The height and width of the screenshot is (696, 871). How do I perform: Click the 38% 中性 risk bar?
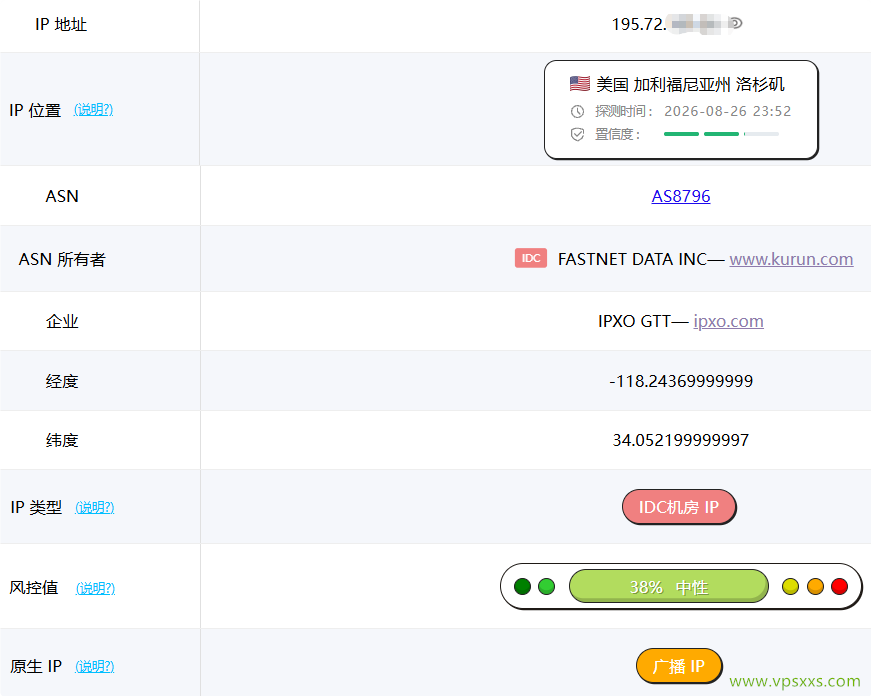click(669, 587)
